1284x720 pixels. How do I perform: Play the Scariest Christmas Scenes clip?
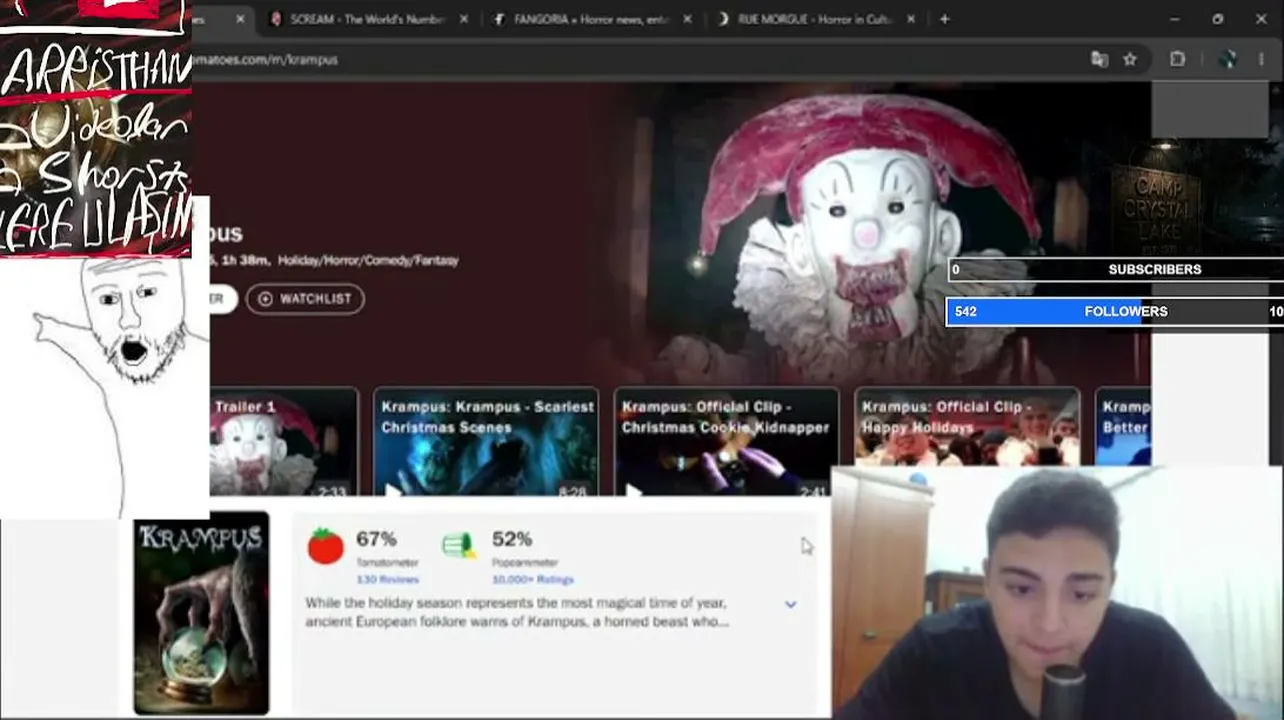point(486,442)
